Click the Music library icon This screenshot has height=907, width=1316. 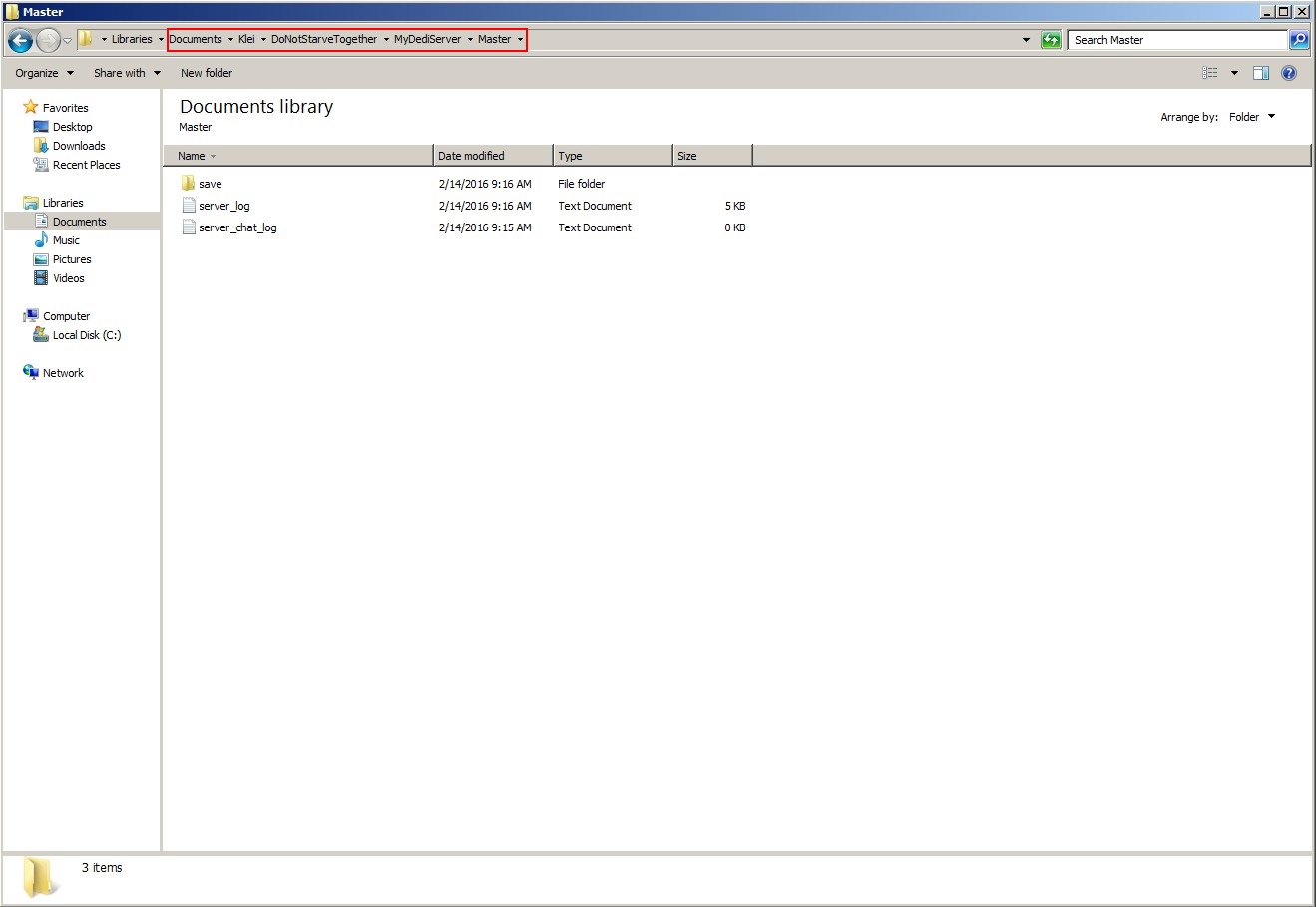point(41,240)
